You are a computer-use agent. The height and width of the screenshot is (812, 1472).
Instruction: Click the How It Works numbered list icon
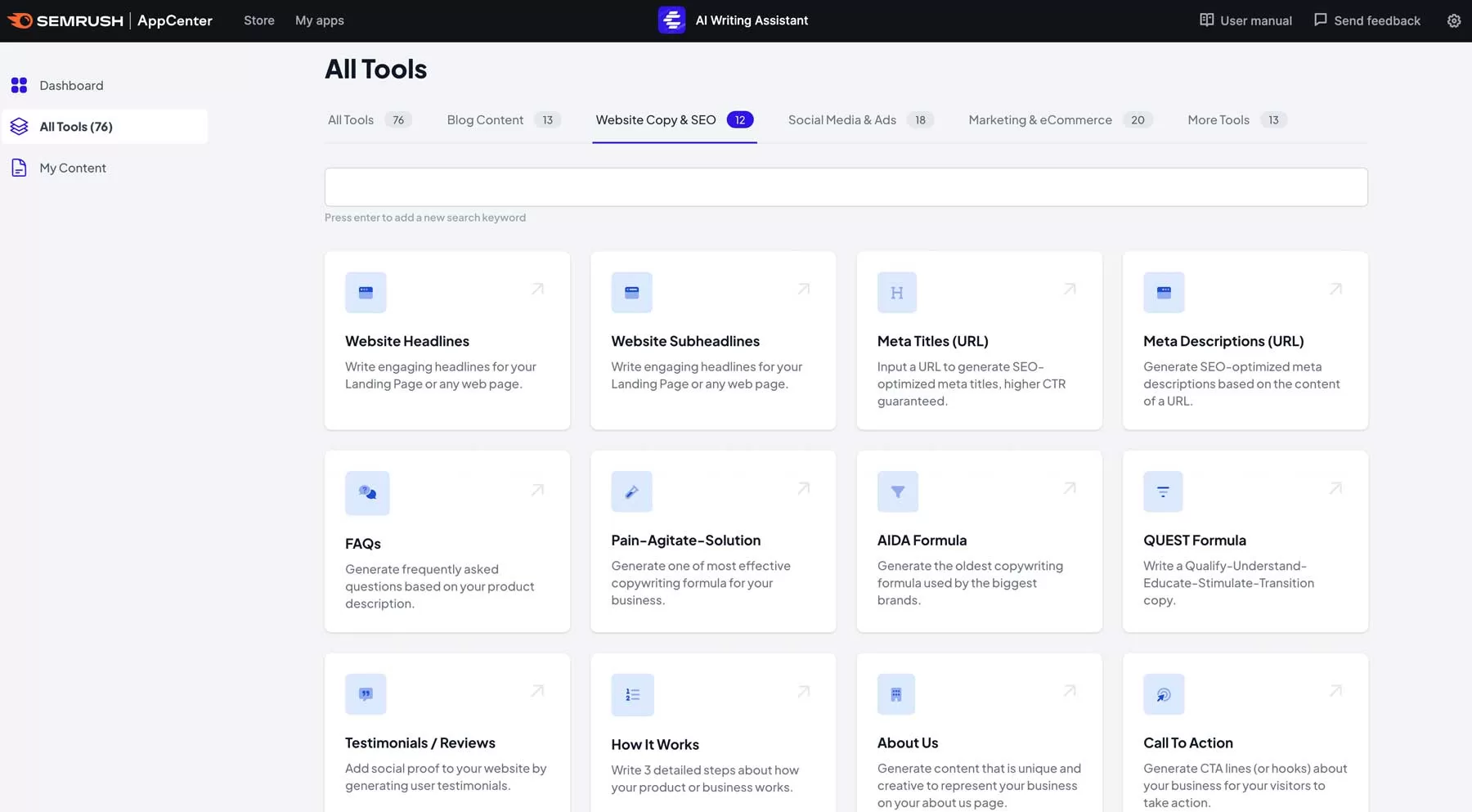click(632, 695)
